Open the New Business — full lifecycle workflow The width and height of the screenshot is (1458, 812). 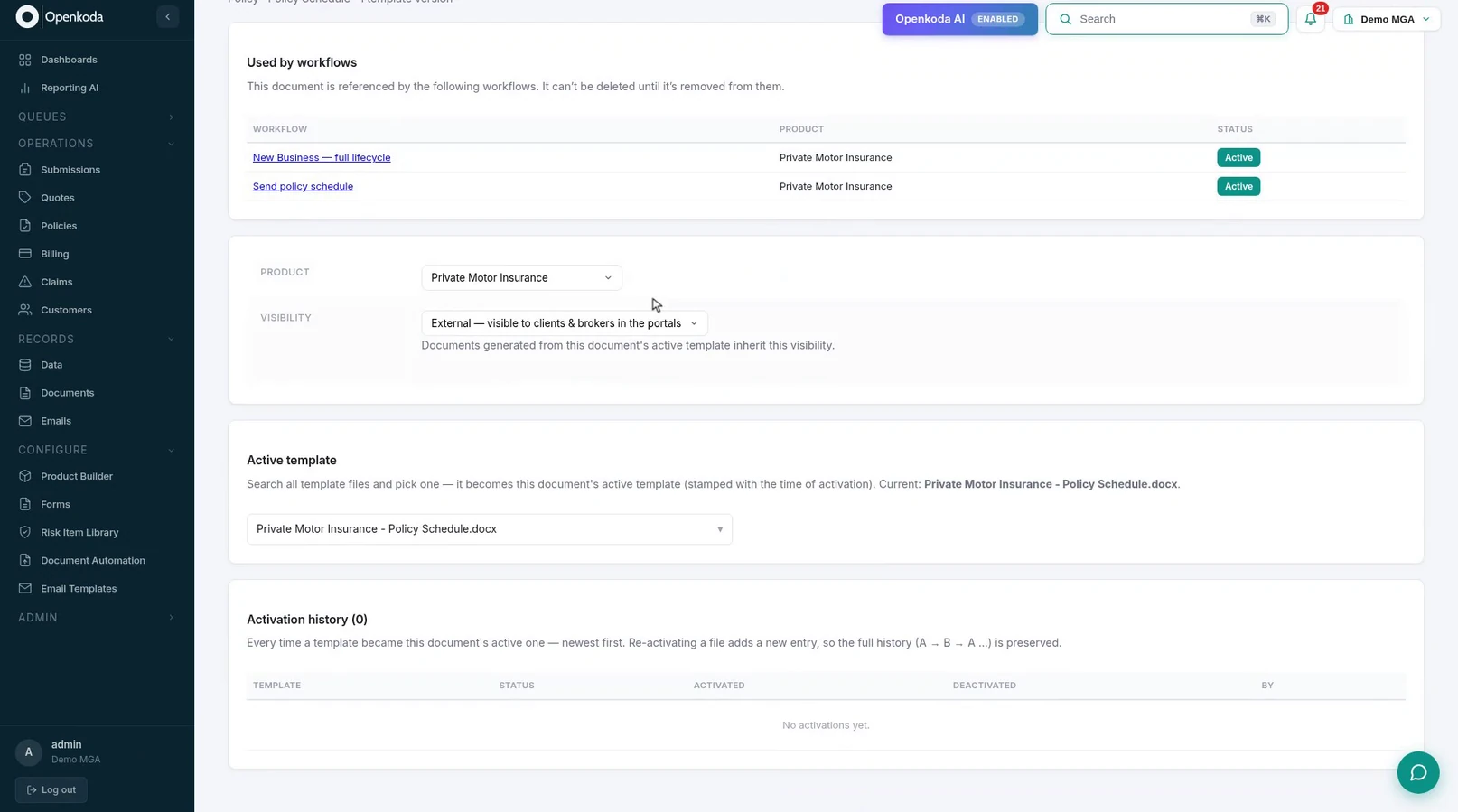pos(322,157)
